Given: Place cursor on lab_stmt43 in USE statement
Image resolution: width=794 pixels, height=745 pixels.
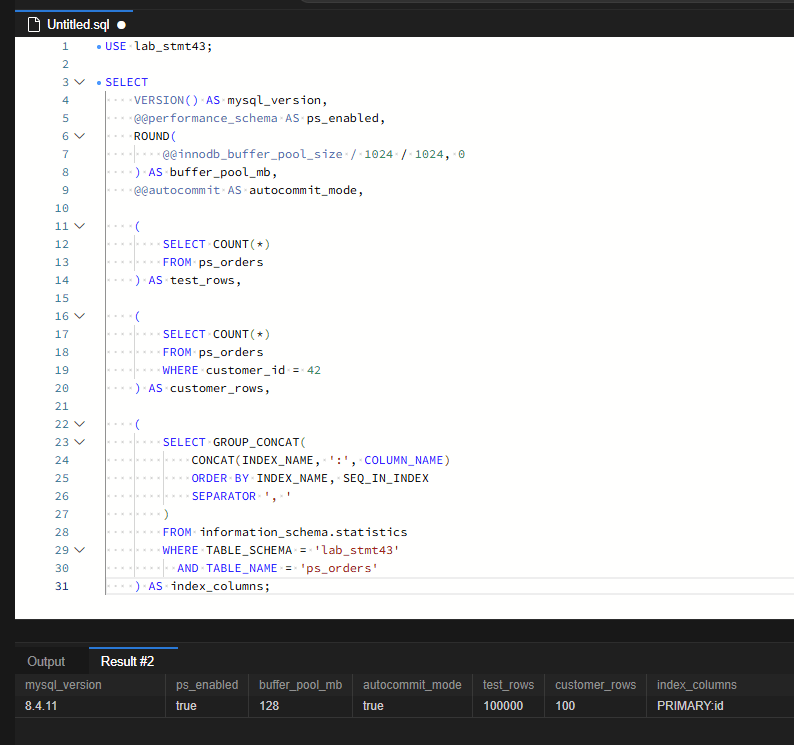Looking at the screenshot, I should coord(170,47).
